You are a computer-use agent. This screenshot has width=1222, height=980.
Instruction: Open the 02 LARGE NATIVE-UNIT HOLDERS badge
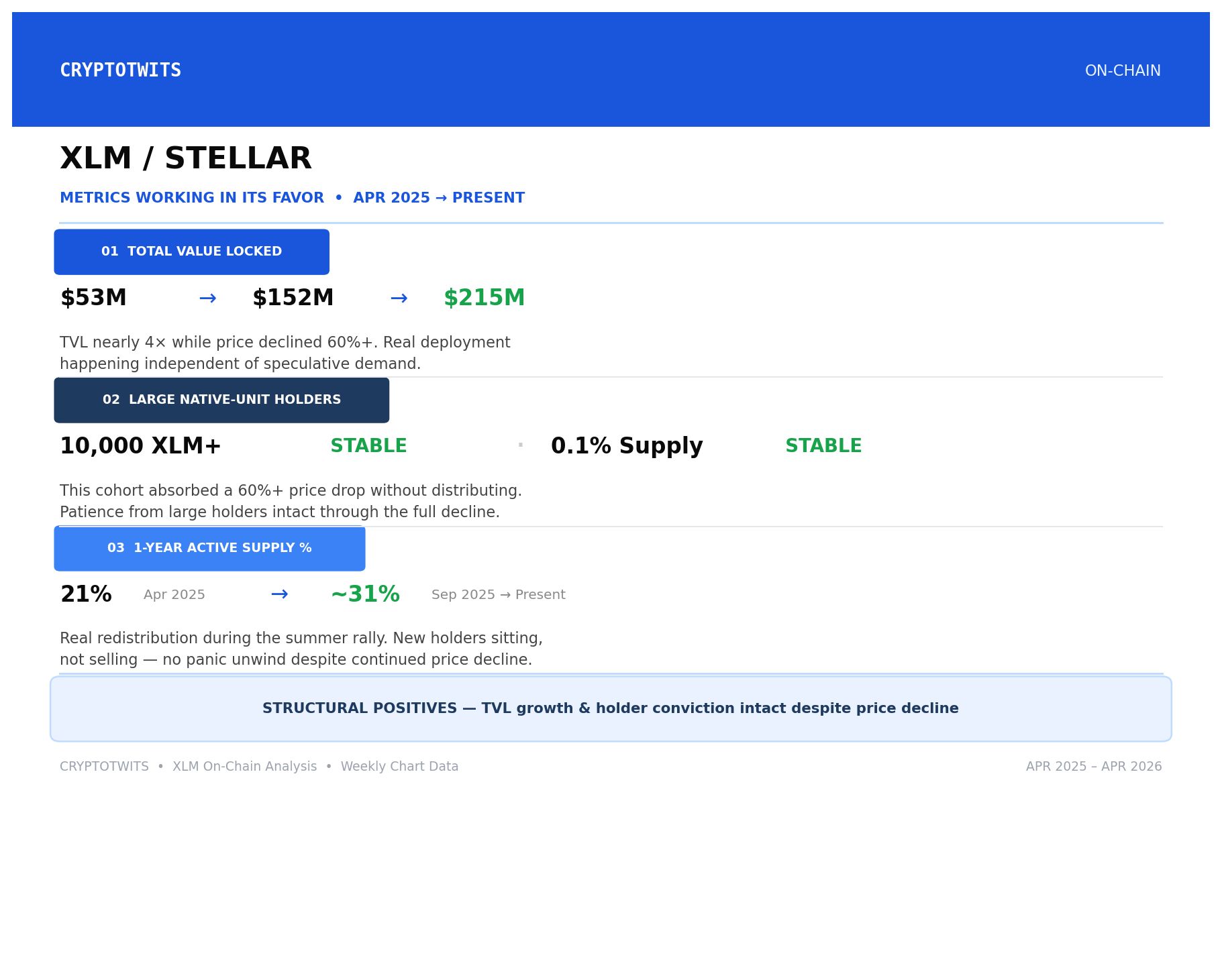221,400
